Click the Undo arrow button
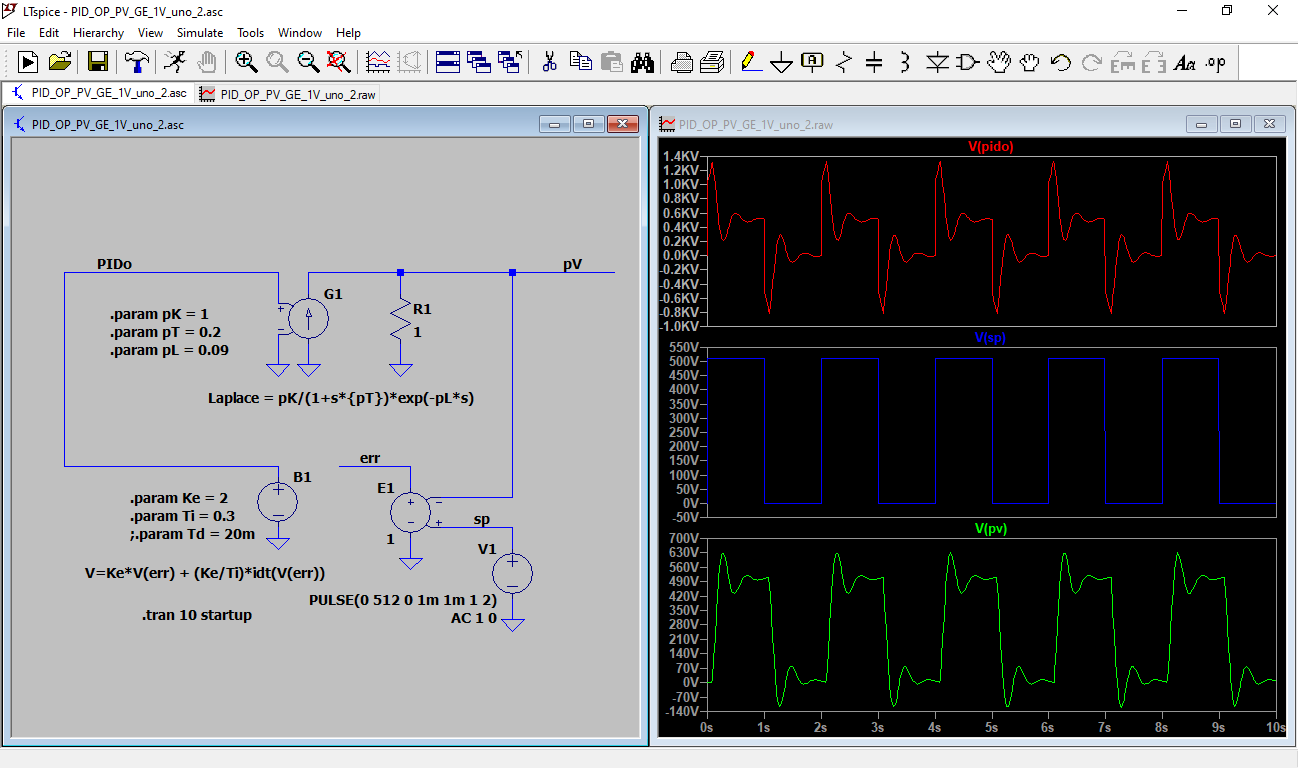 click(x=1060, y=62)
